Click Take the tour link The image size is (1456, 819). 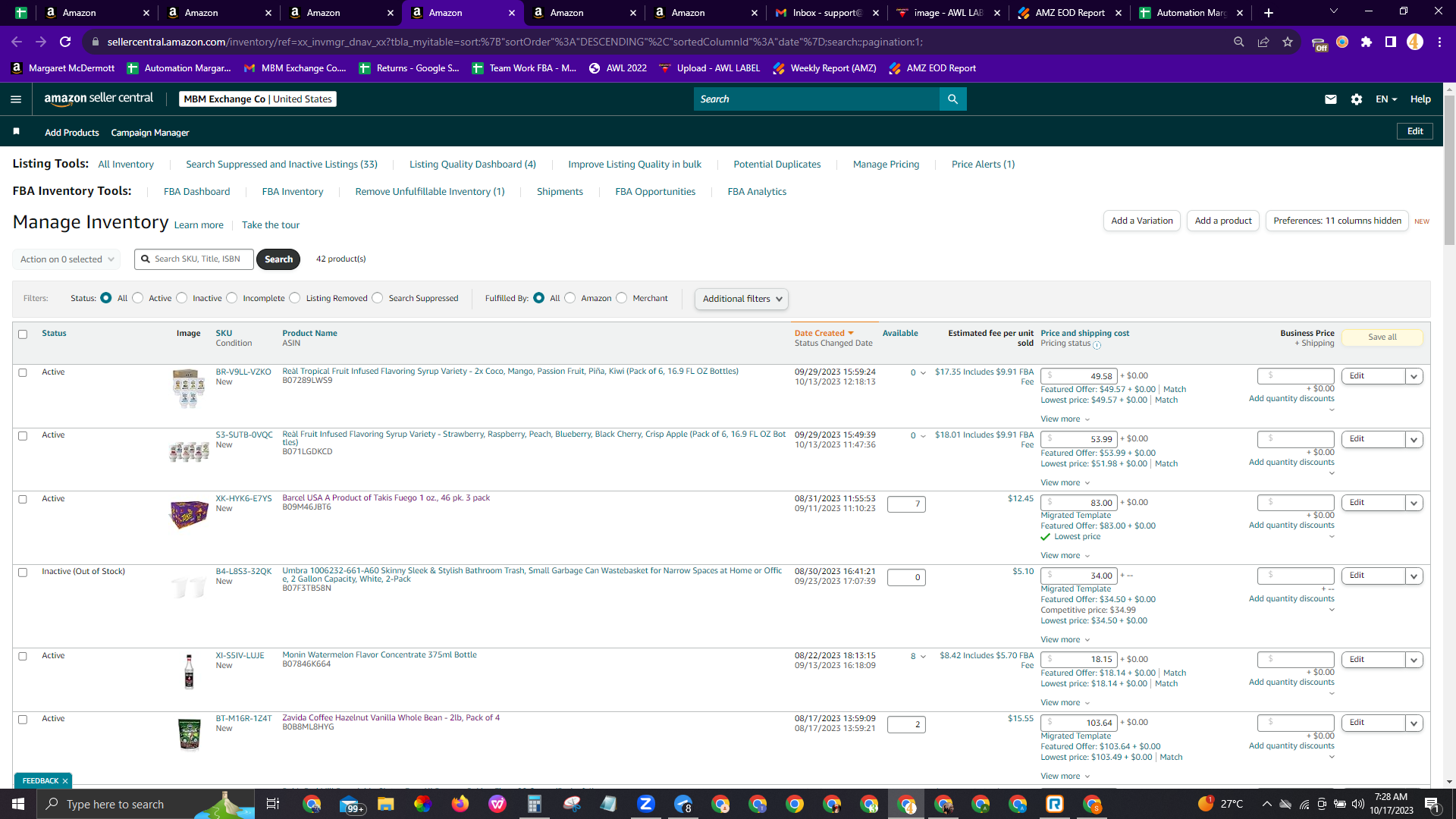(271, 225)
